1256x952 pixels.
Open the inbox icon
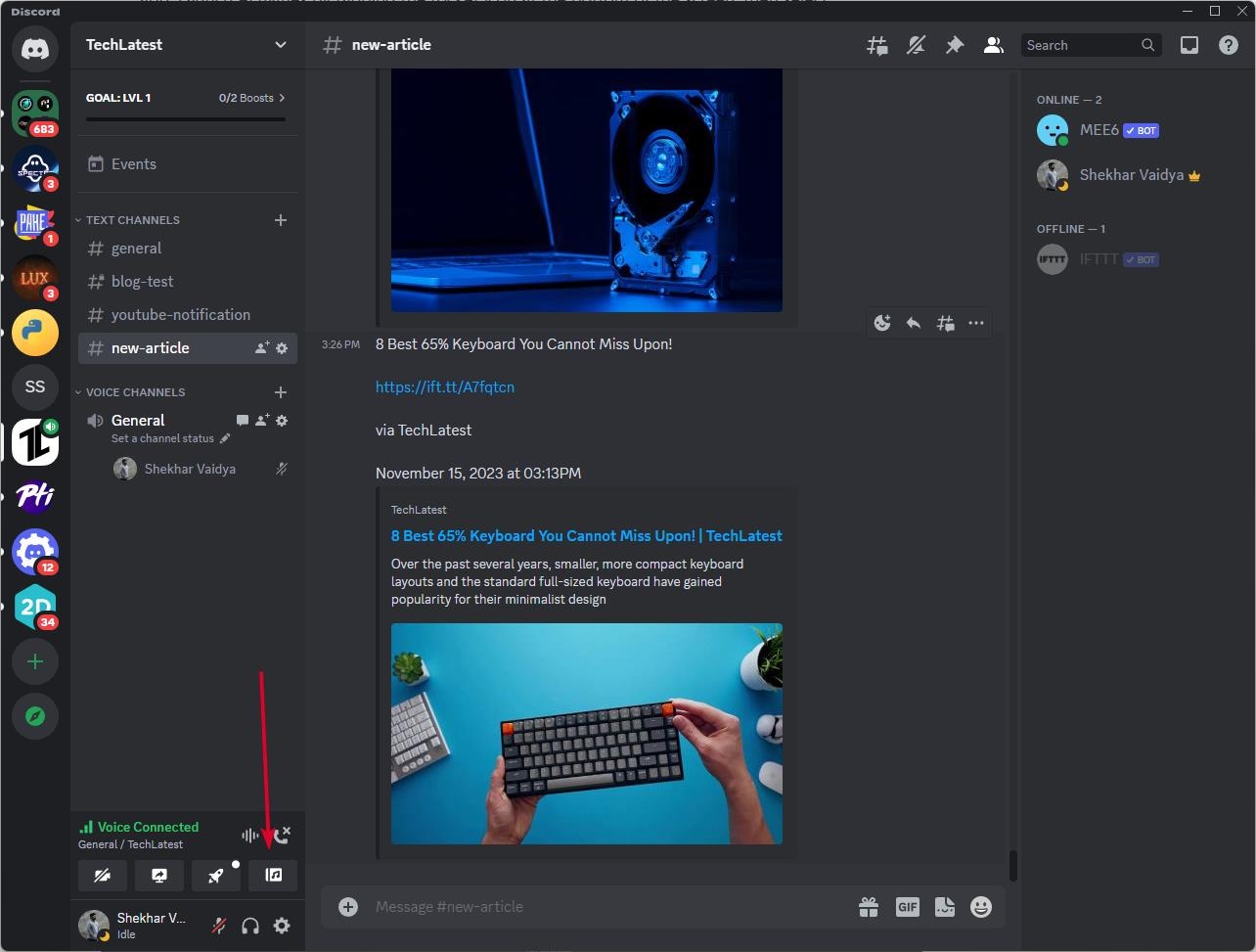(x=1189, y=45)
